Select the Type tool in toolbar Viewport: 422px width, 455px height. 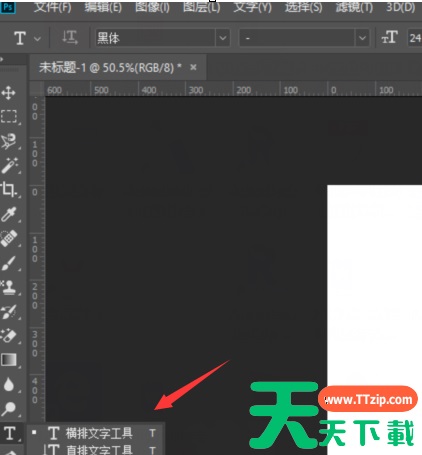pyautogui.click(x=10, y=433)
